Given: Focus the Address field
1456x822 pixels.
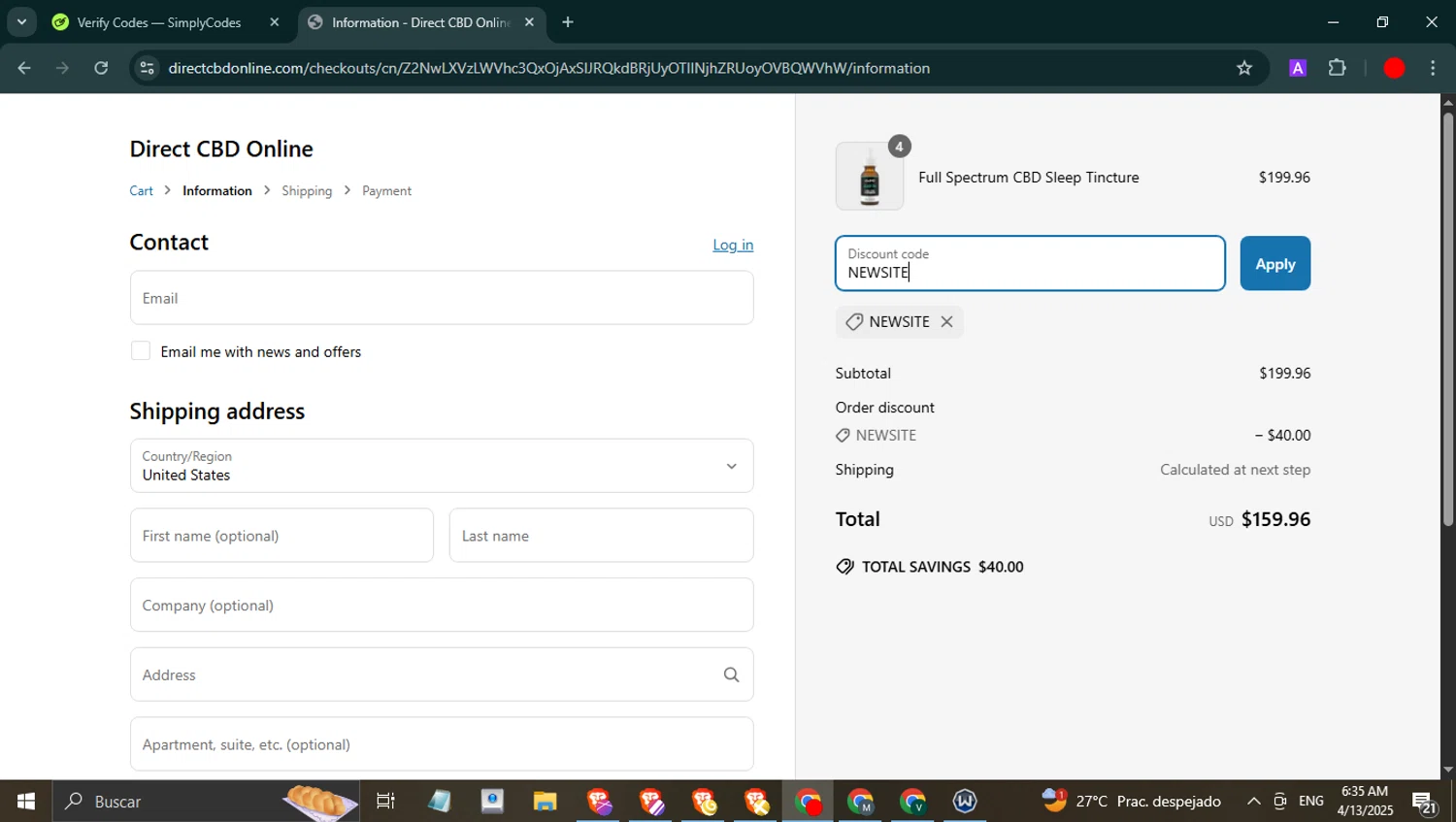Looking at the screenshot, I should point(442,674).
